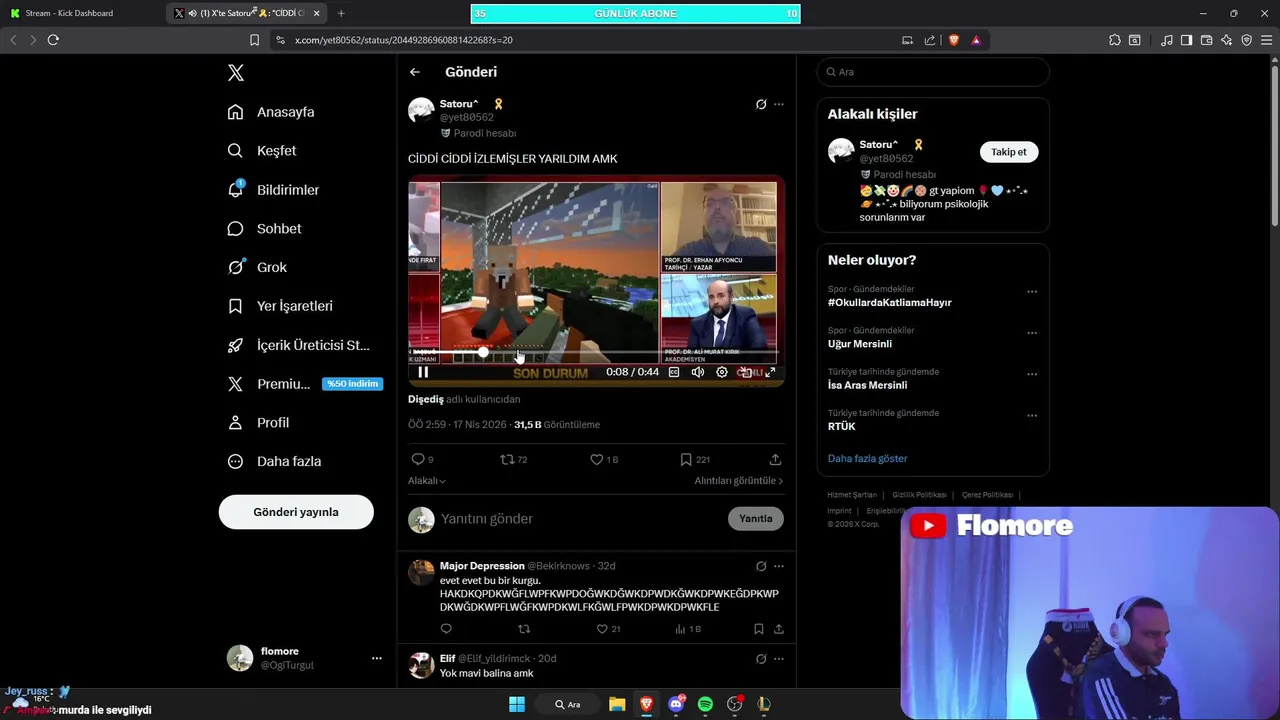Like Major Depression's reply

click(x=608, y=629)
